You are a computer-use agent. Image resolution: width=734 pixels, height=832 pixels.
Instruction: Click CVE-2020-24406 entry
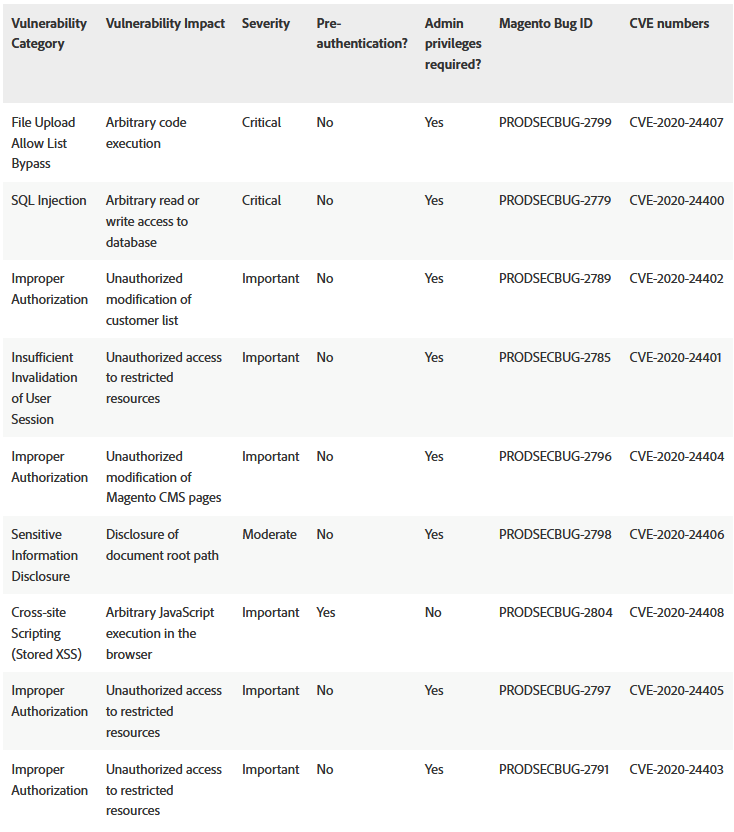pyautogui.click(x=677, y=535)
